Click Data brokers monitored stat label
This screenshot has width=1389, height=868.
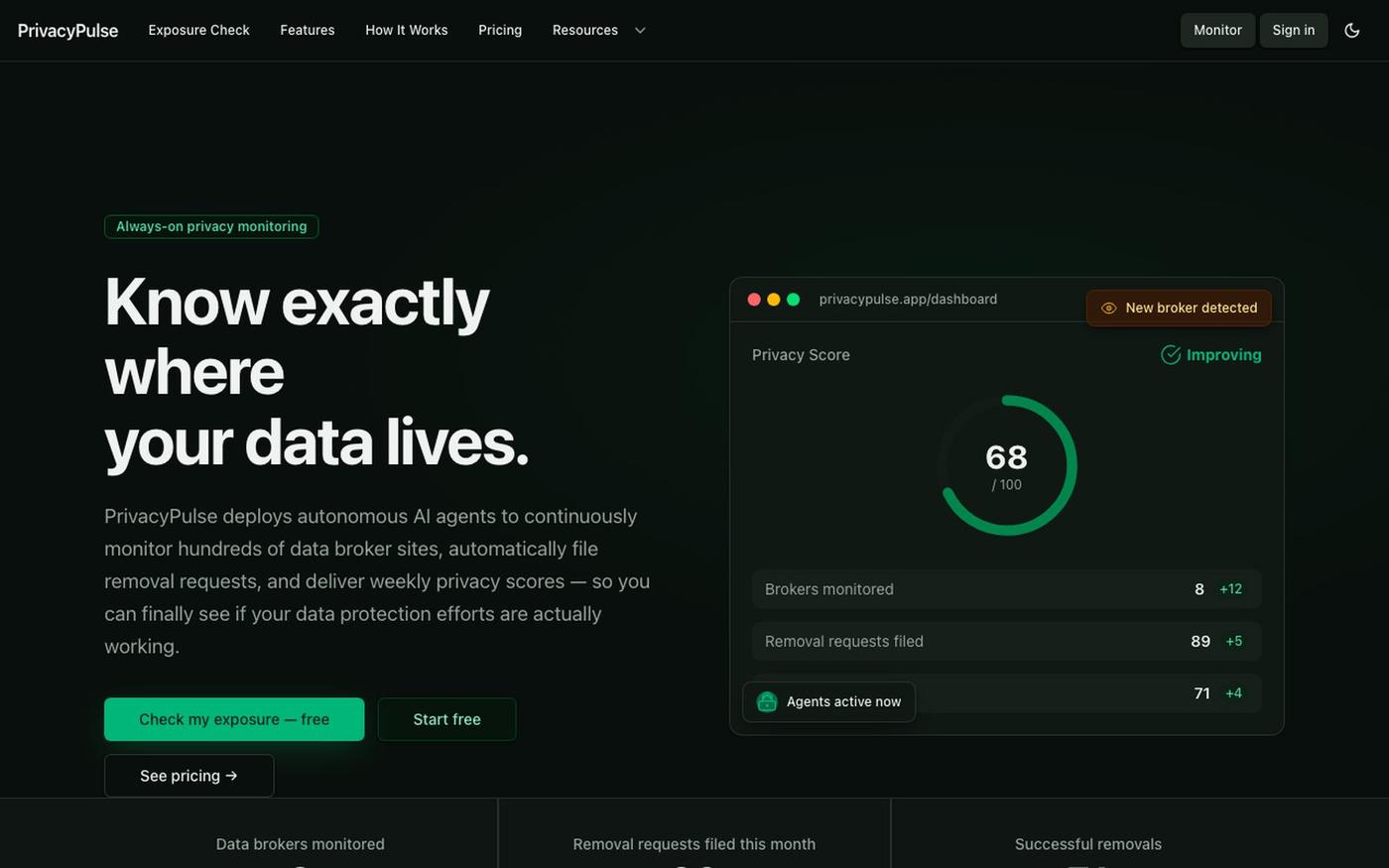(300, 844)
